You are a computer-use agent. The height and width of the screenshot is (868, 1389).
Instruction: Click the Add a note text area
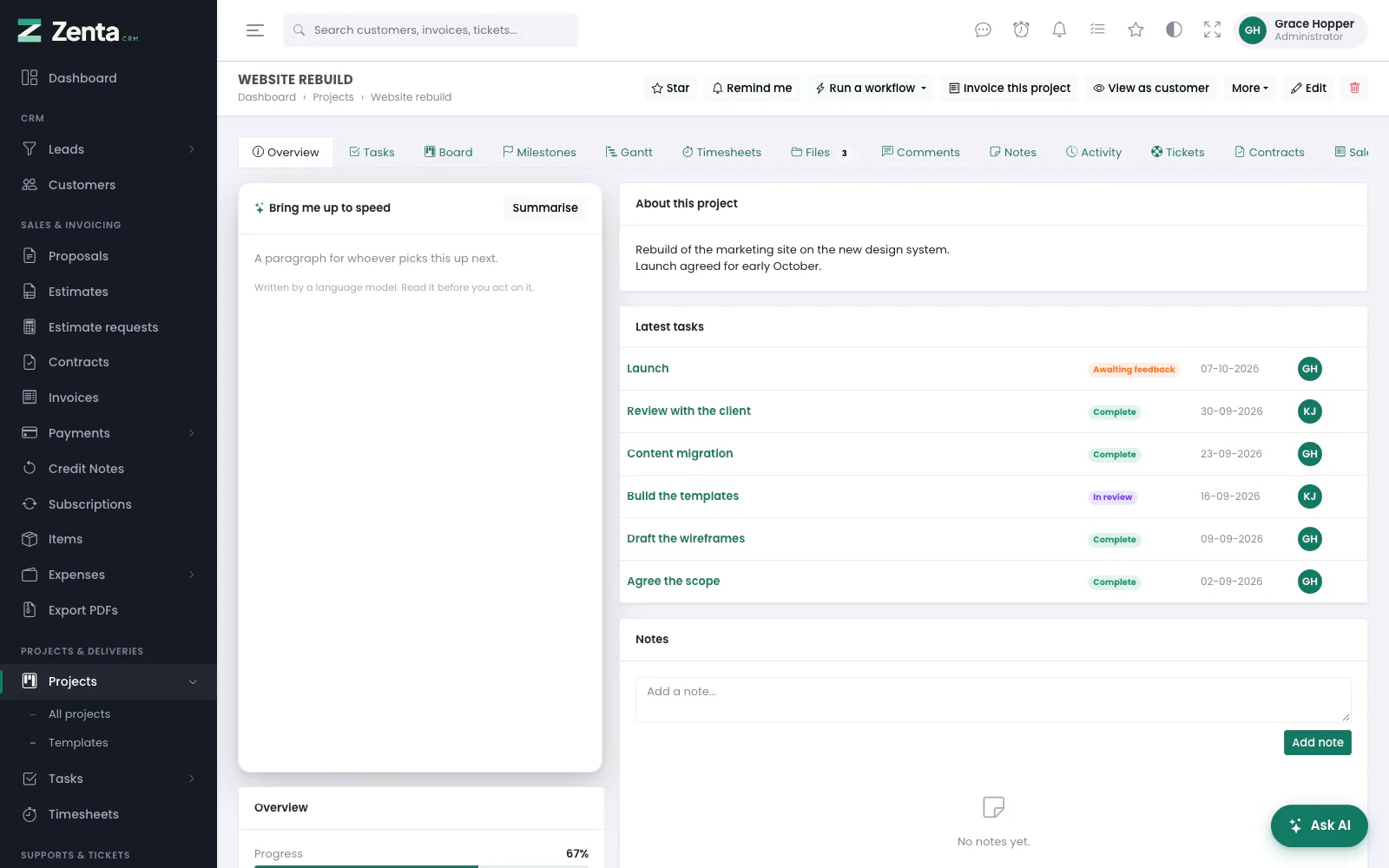(993, 700)
